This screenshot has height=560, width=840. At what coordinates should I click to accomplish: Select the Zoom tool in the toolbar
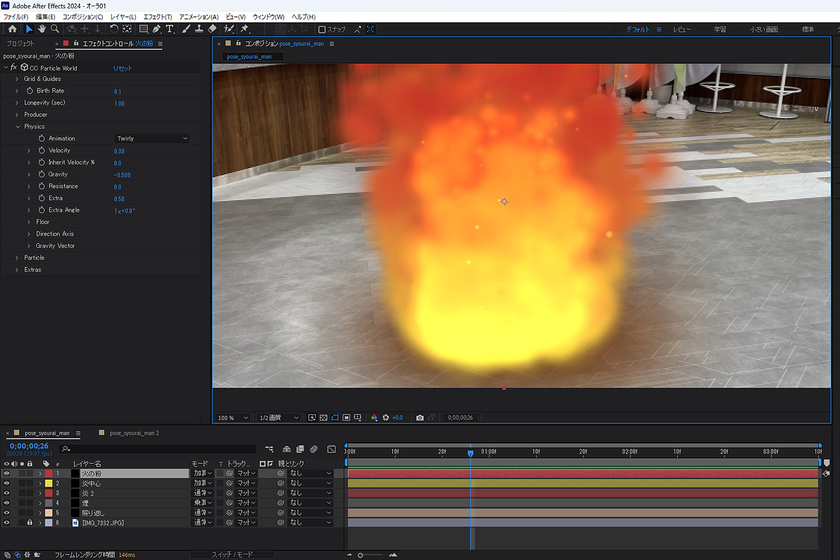pos(55,29)
